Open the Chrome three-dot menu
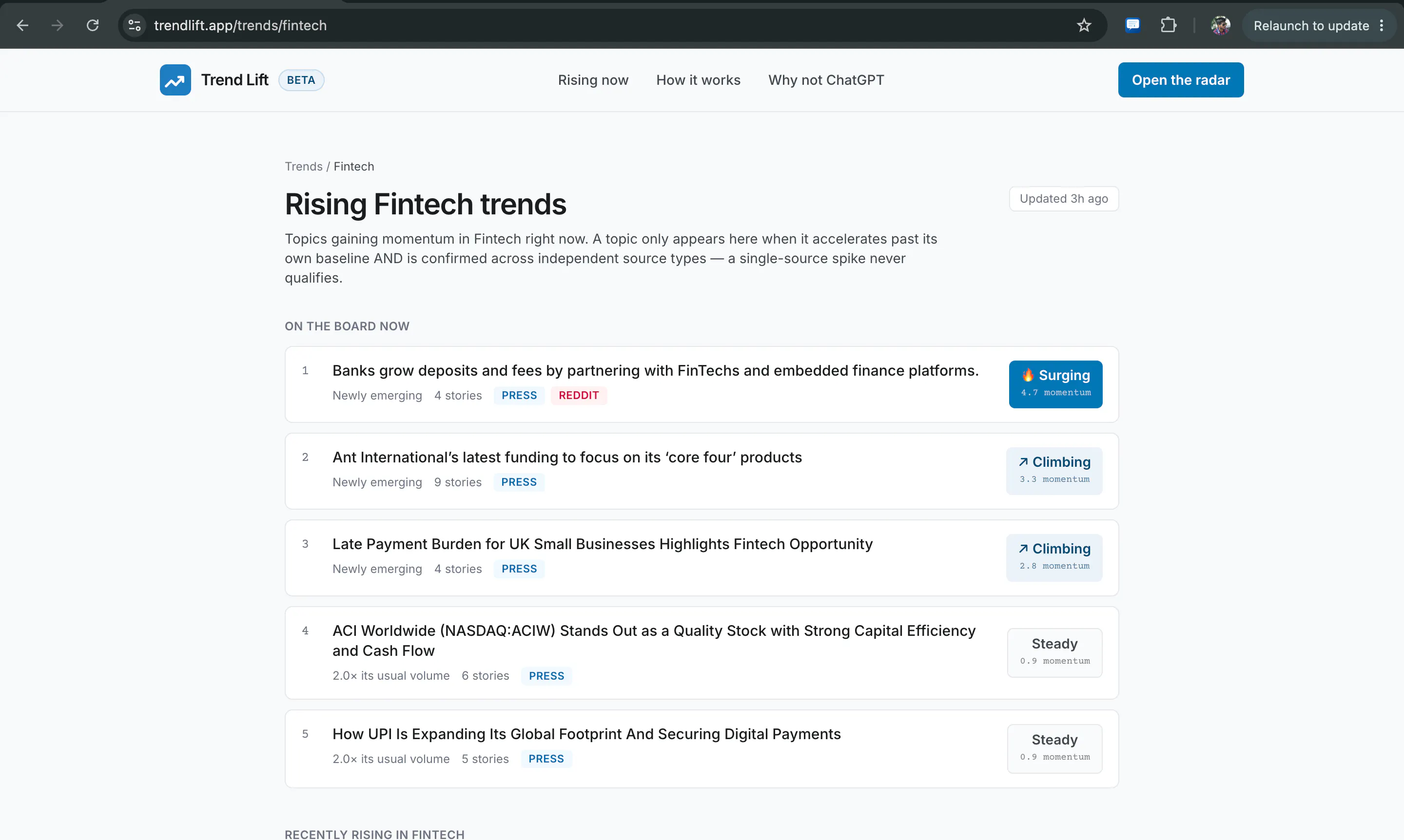1404x840 pixels. pos(1382,25)
